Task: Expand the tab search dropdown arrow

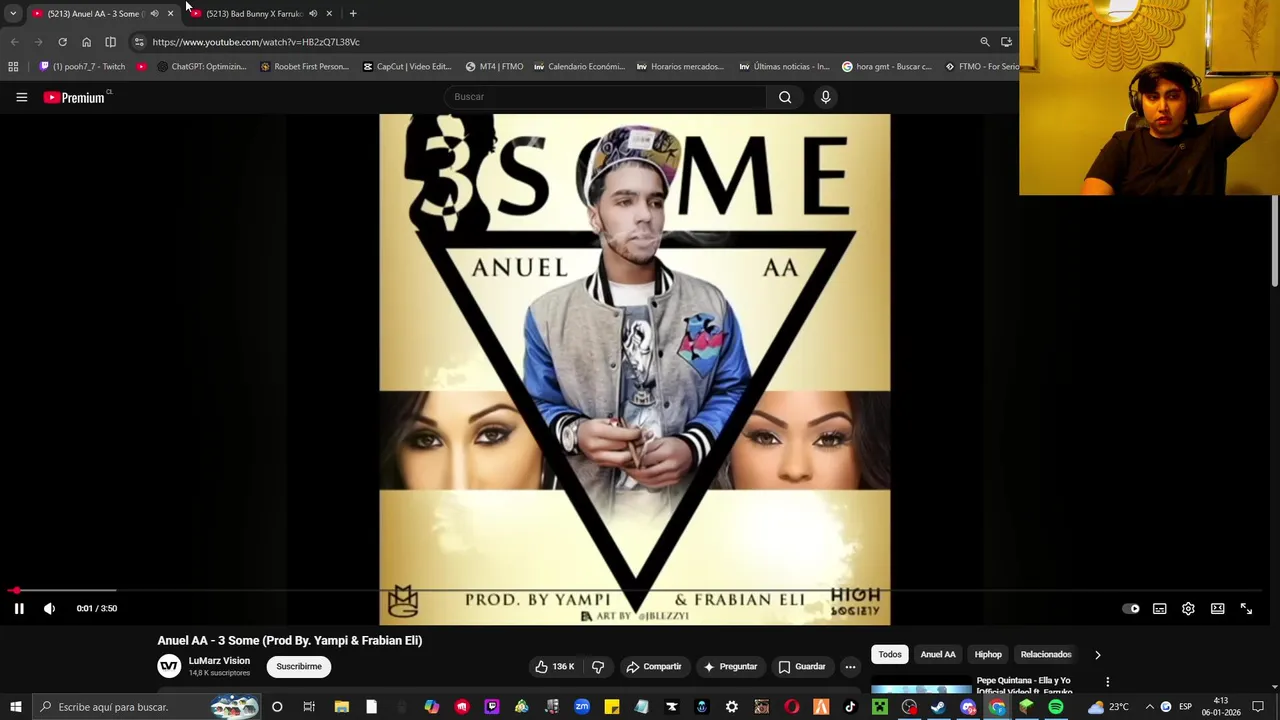Action: tap(13, 14)
